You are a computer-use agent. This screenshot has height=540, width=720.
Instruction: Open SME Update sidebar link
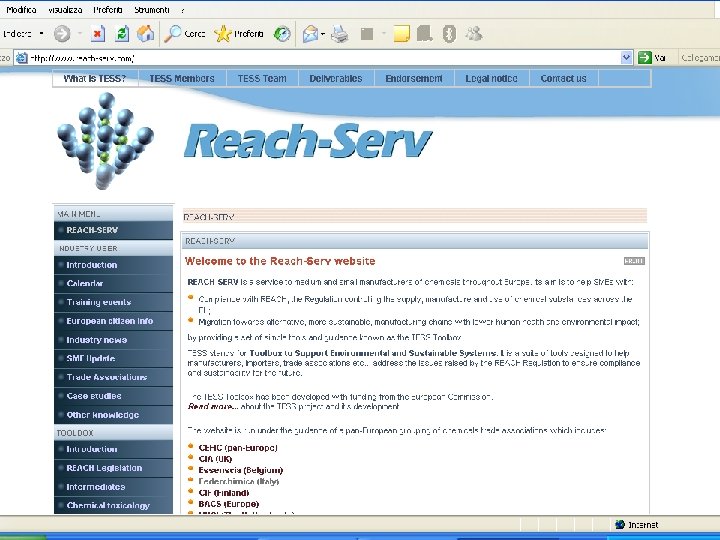pyautogui.click(x=113, y=358)
